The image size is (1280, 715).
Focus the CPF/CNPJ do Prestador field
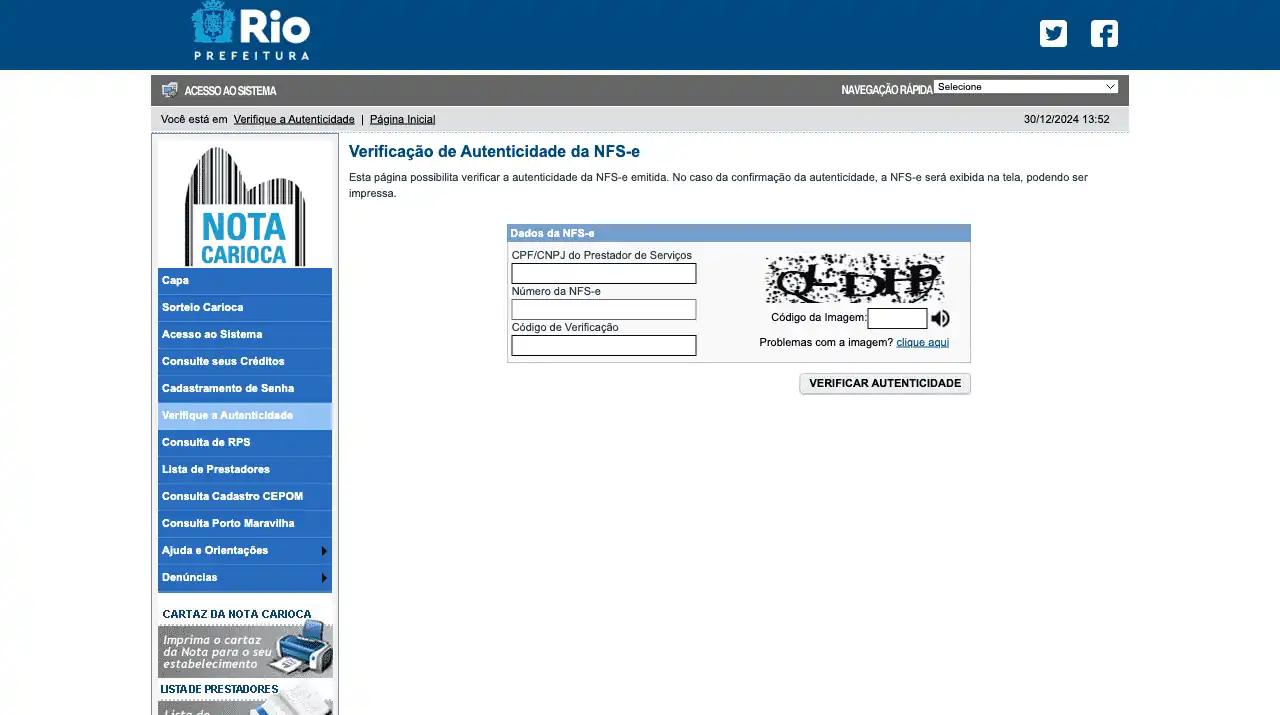[603, 274]
